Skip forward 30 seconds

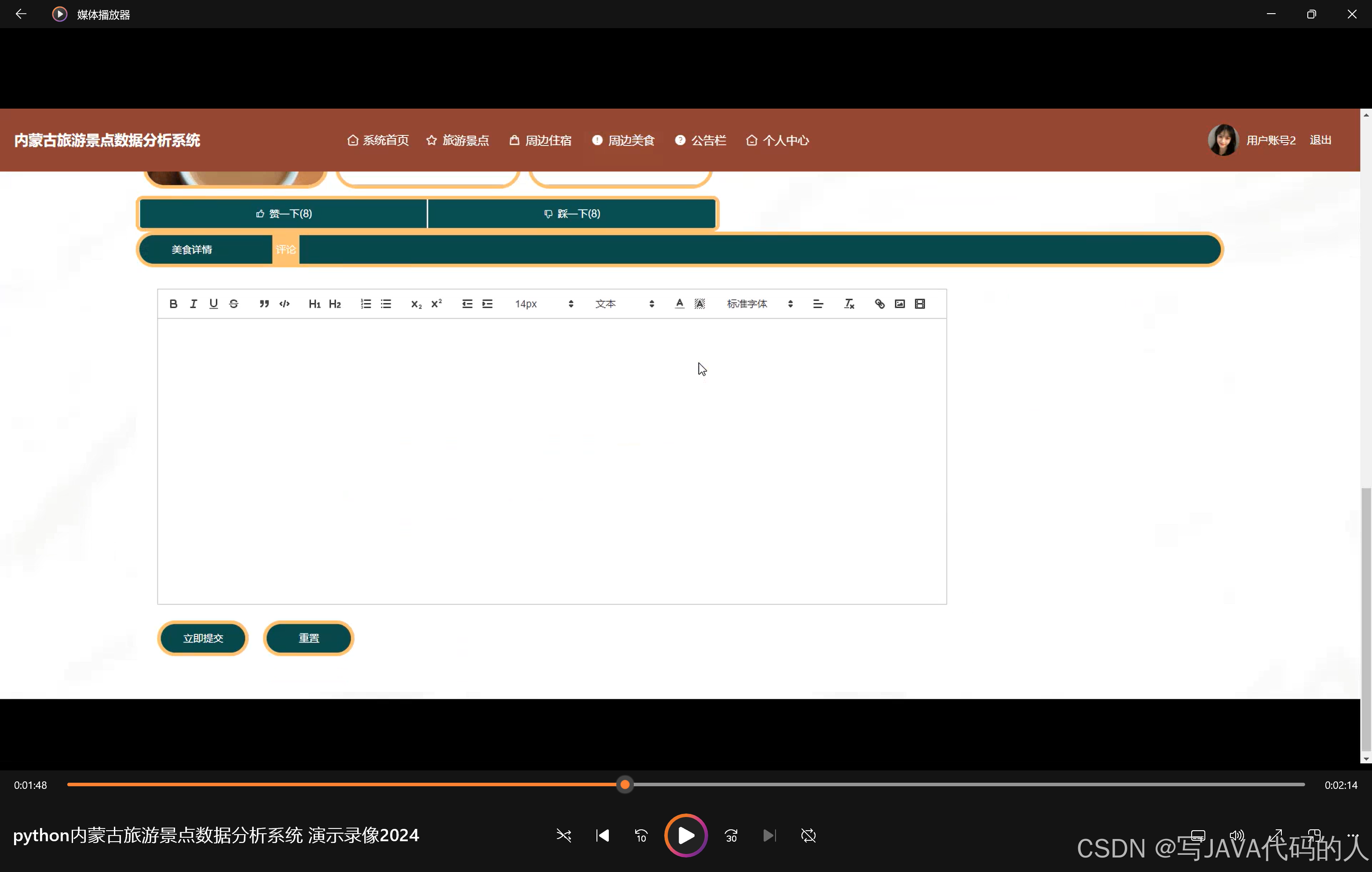pos(731,836)
